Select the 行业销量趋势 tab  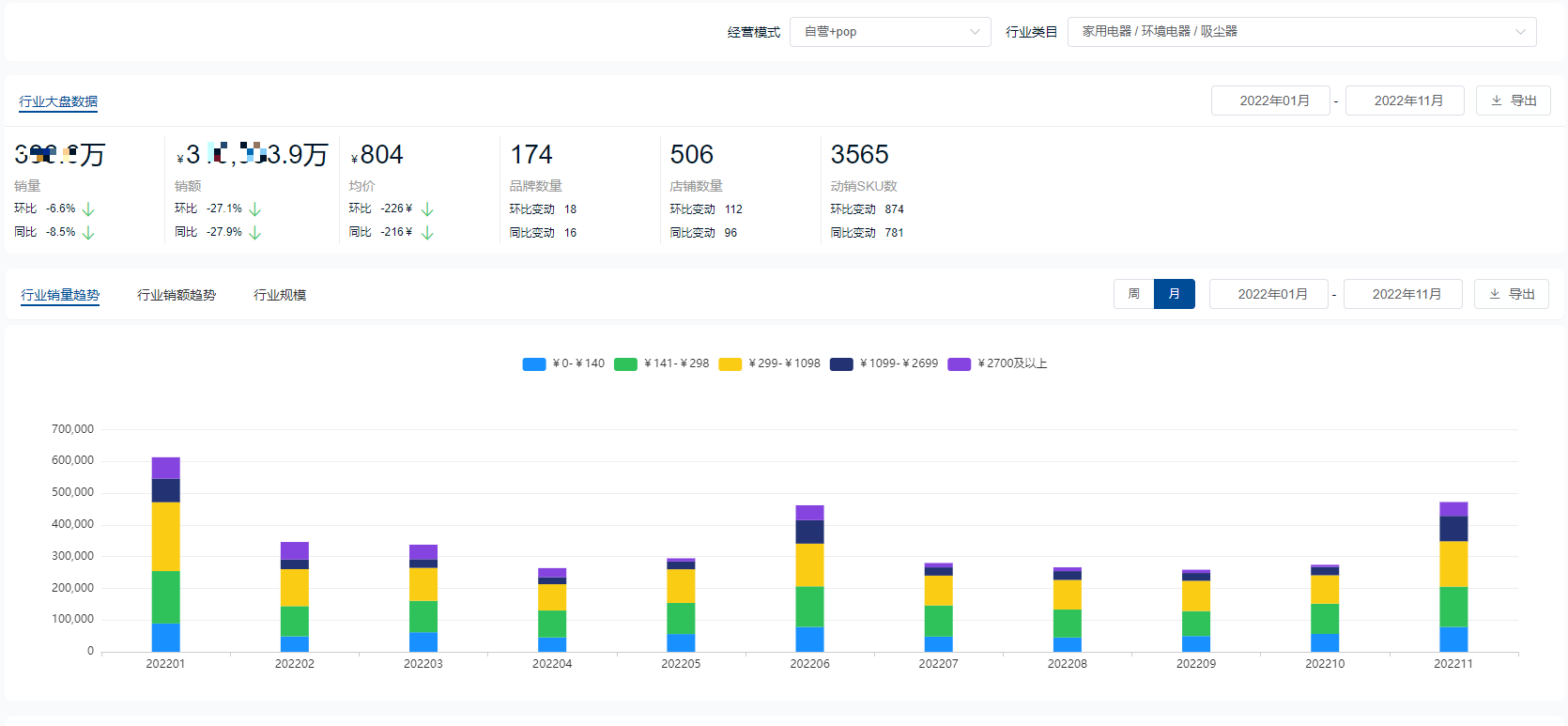point(60,295)
